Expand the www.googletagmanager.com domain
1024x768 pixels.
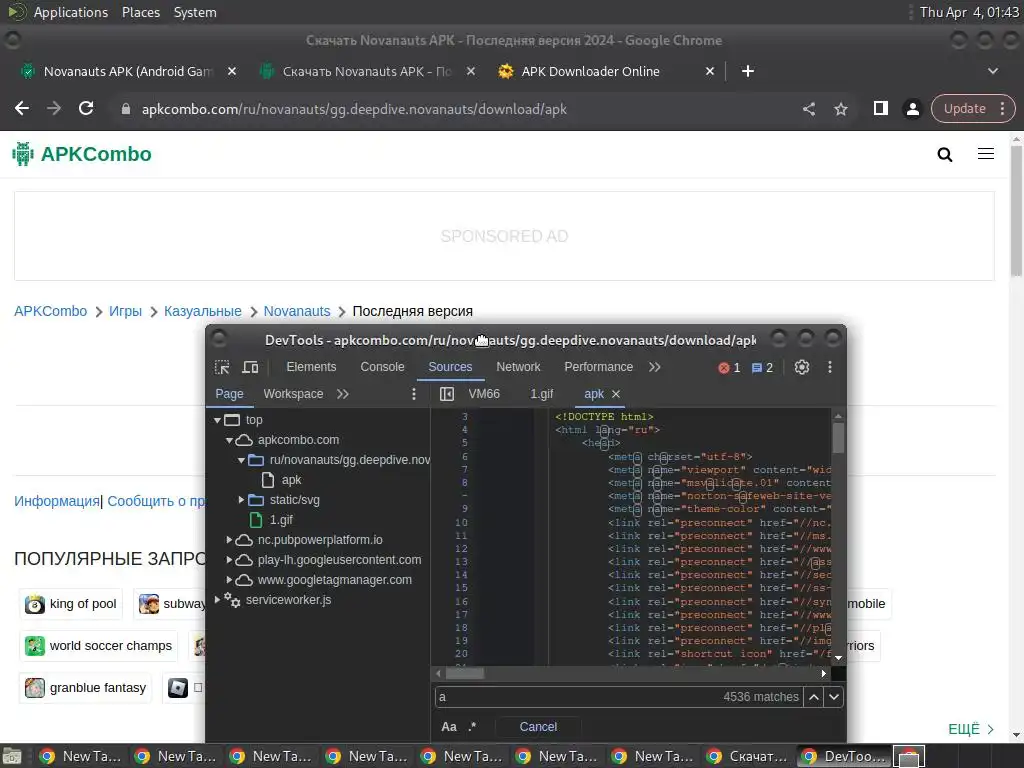click(x=229, y=580)
